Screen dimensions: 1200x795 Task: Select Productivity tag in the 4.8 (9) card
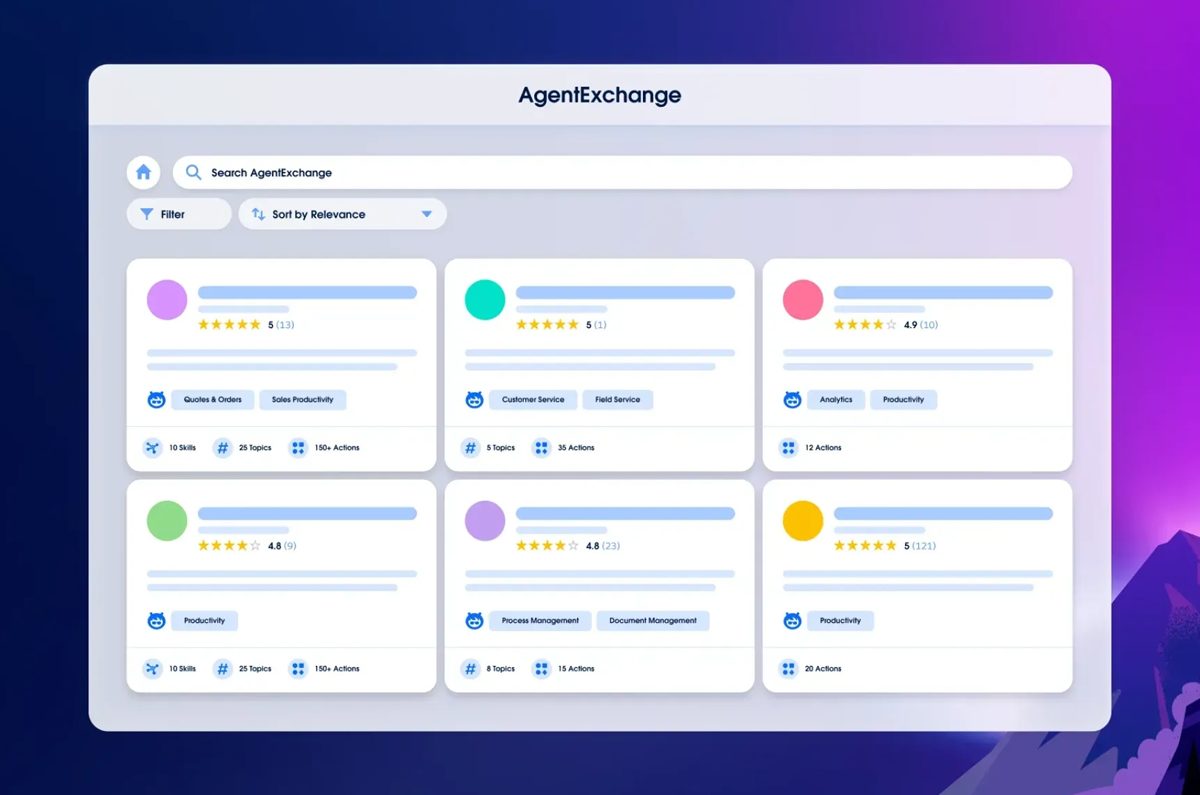(x=205, y=621)
